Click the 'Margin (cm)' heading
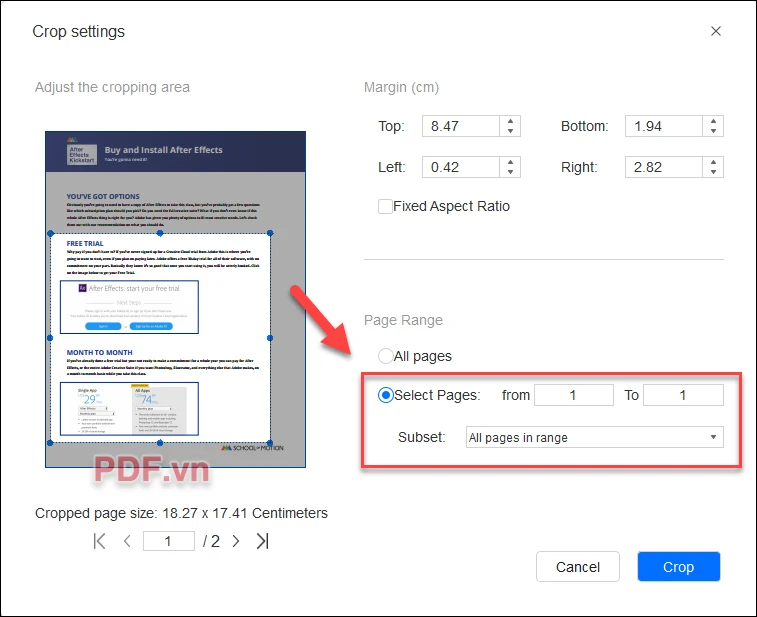This screenshot has height=617, width=757. [401, 87]
